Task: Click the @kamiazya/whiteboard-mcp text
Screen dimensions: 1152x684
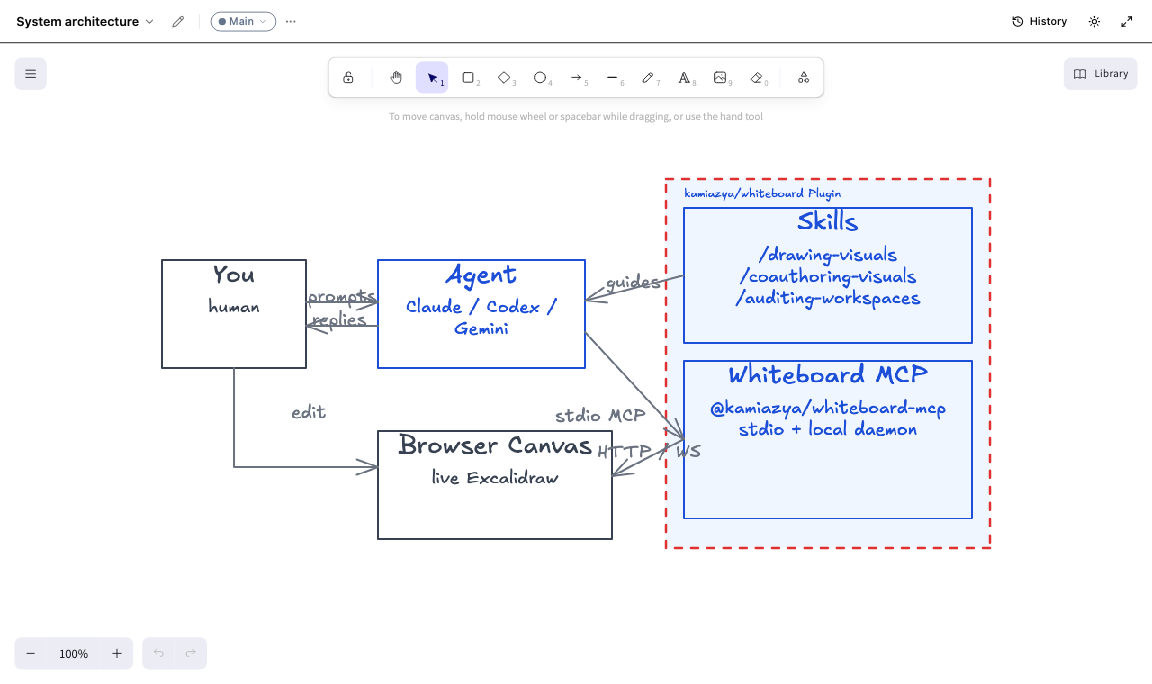Action: pyautogui.click(x=827, y=408)
